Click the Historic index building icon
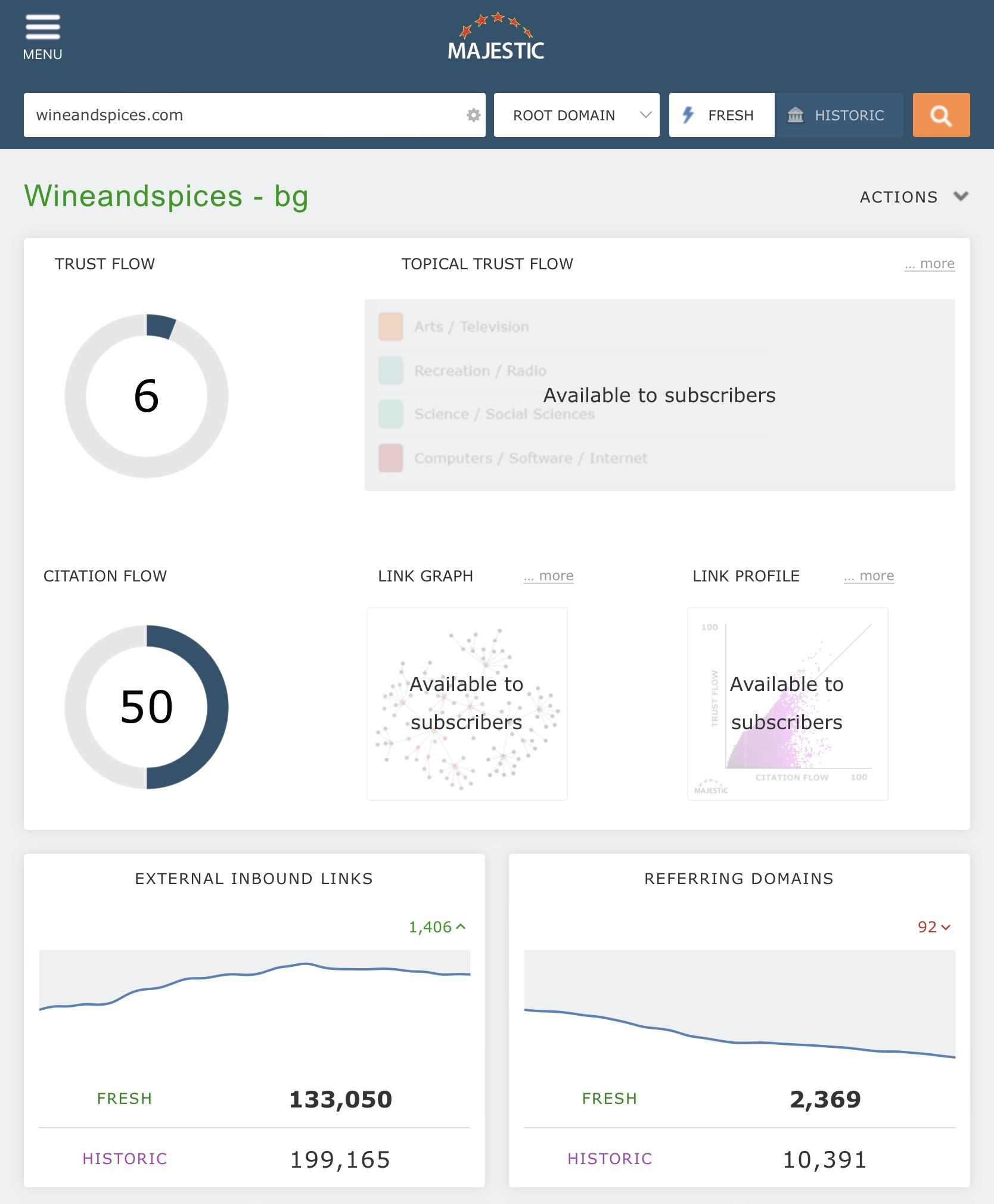This screenshot has width=994, height=1204. 796,115
